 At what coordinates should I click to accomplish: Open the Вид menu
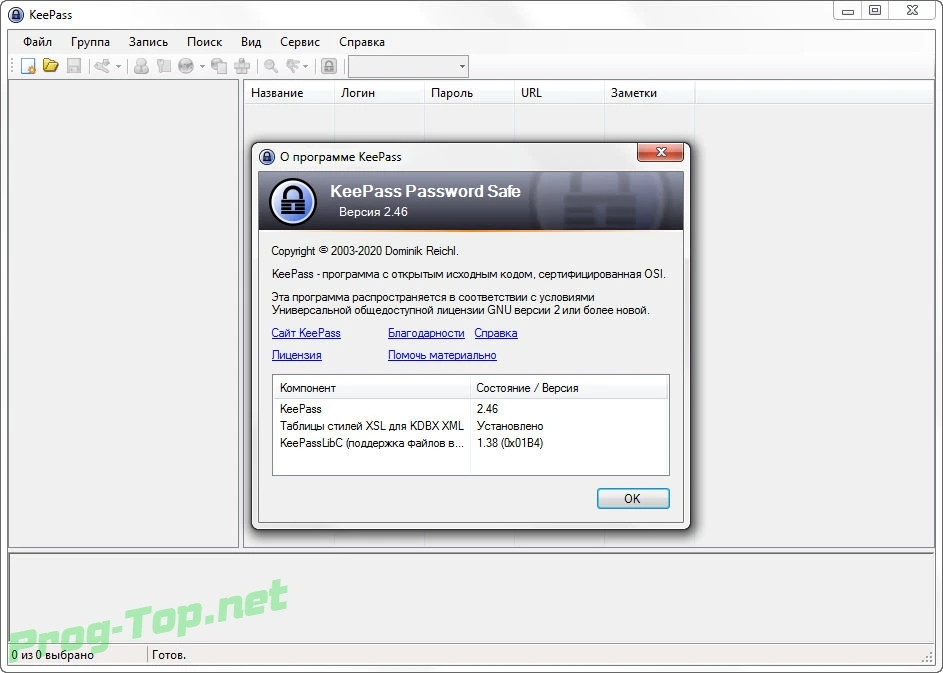(251, 42)
